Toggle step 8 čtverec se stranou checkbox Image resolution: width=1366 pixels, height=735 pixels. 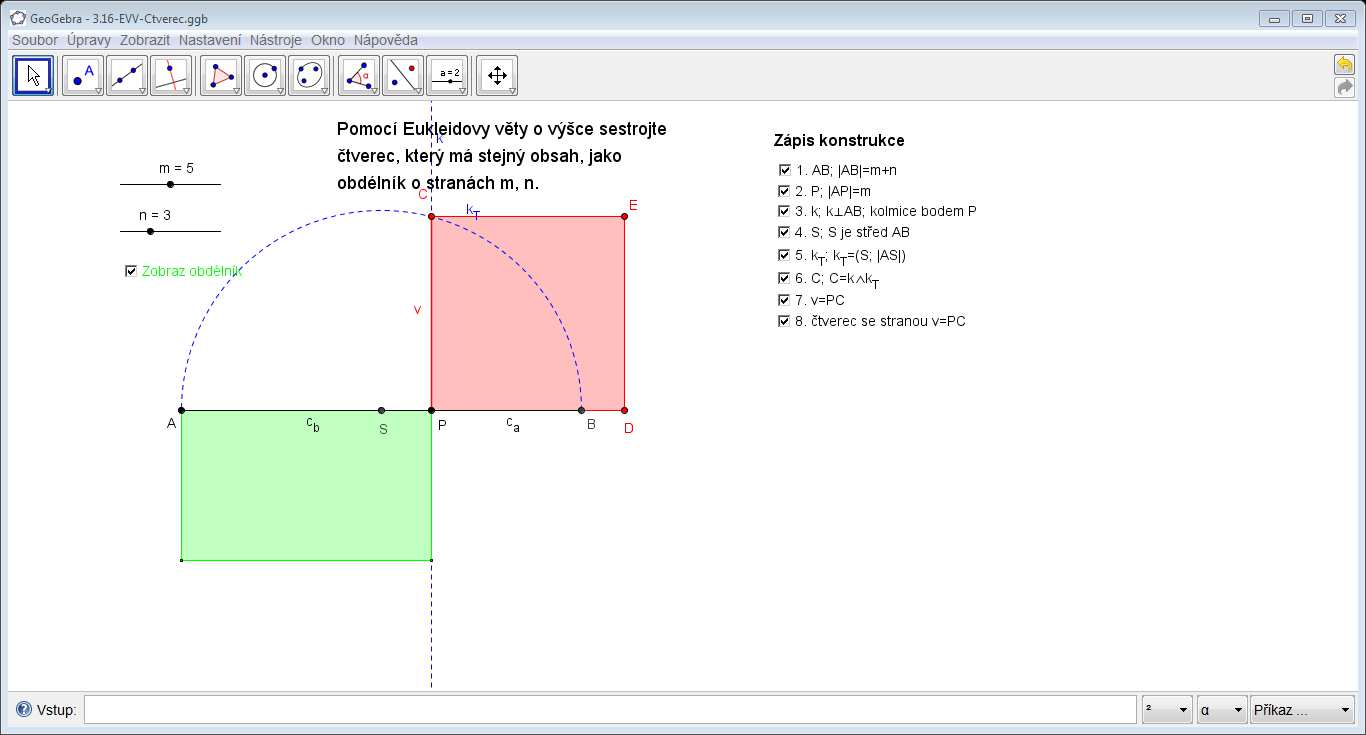point(784,321)
